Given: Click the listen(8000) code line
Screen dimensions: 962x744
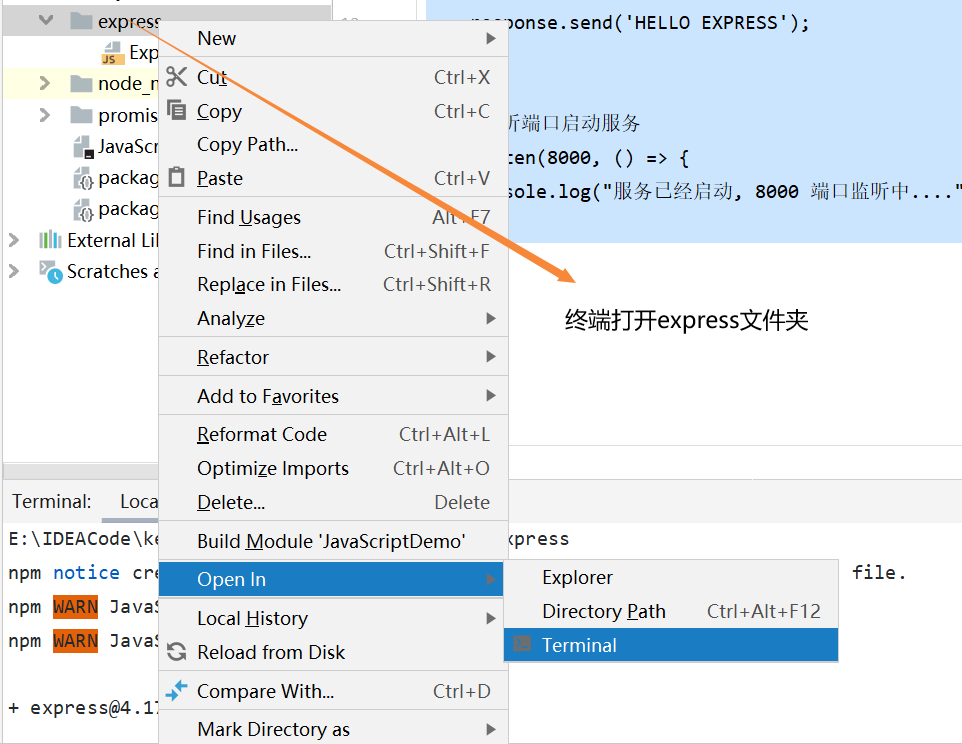Looking at the screenshot, I should [598, 158].
